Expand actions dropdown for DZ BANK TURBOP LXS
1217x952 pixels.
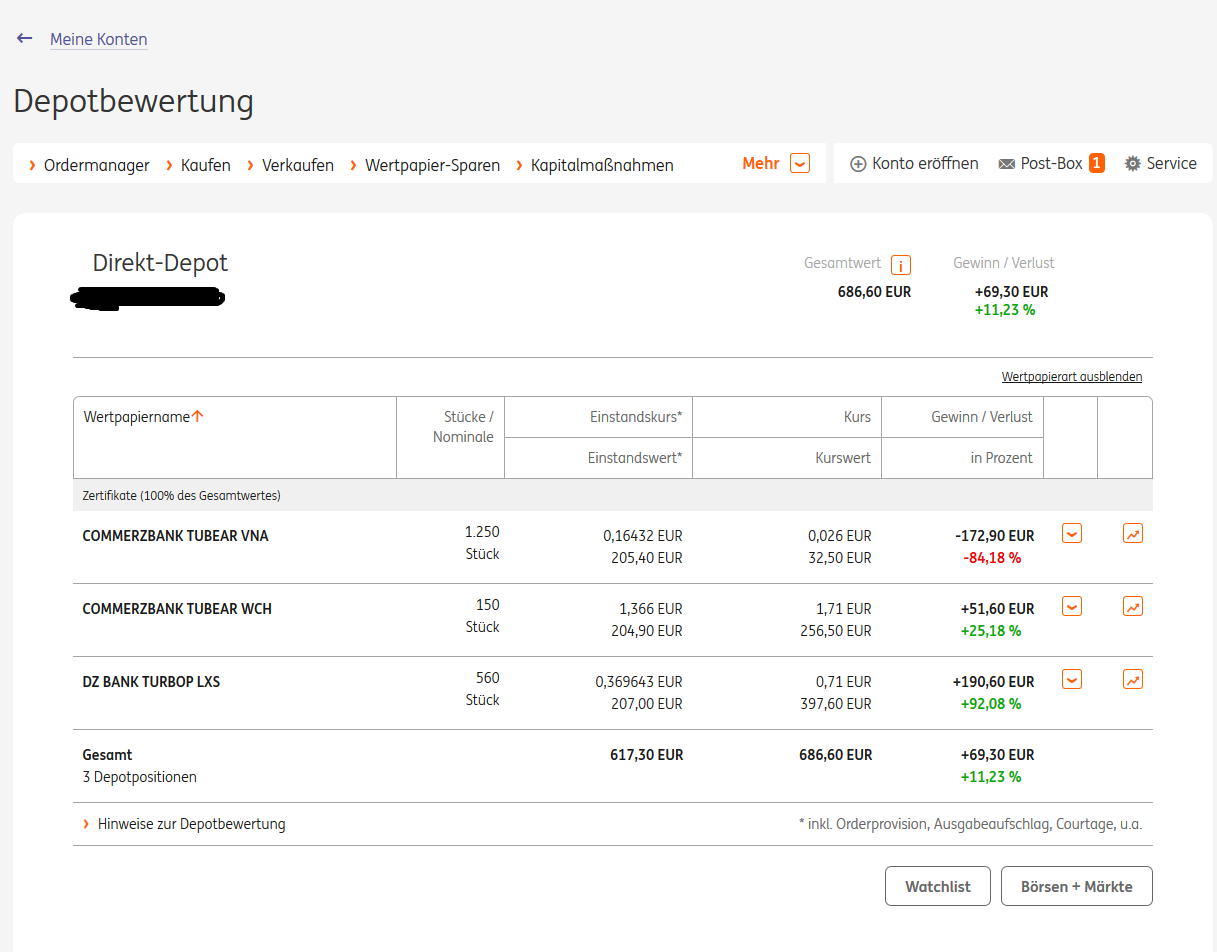click(1072, 679)
